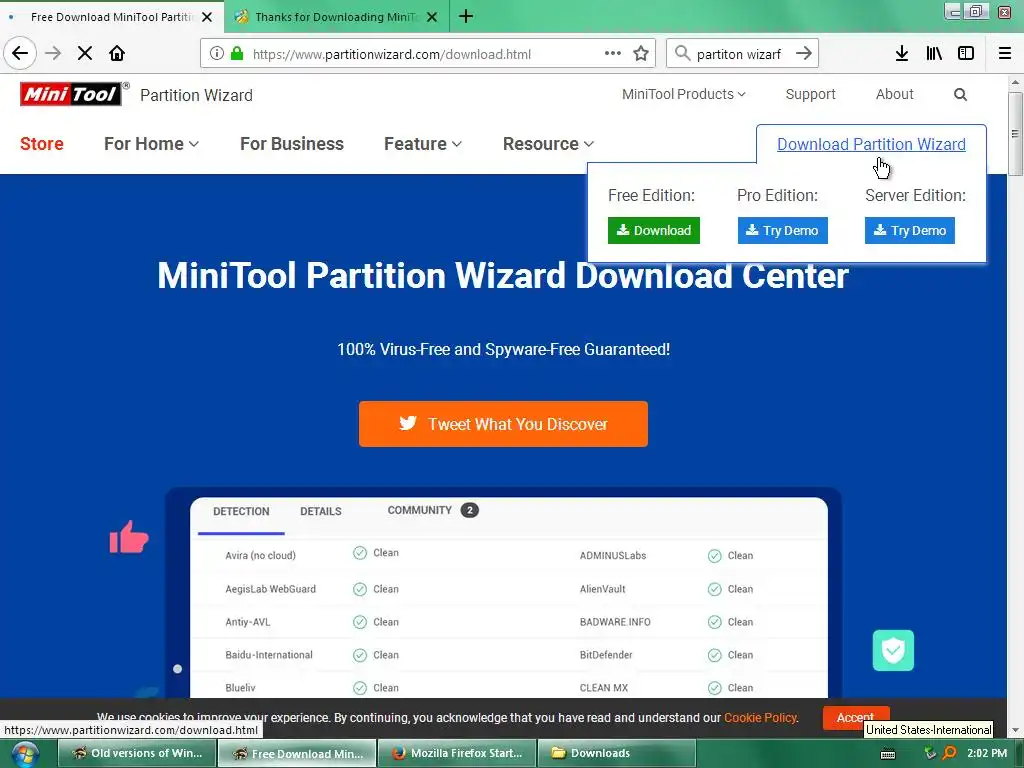
Task: Accept the cookie notice
Action: pos(856,717)
